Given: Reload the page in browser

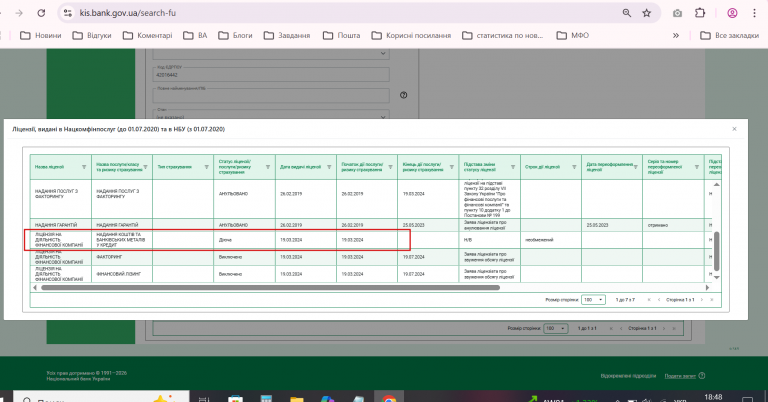Looking at the screenshot, I should tap(41, 13).
